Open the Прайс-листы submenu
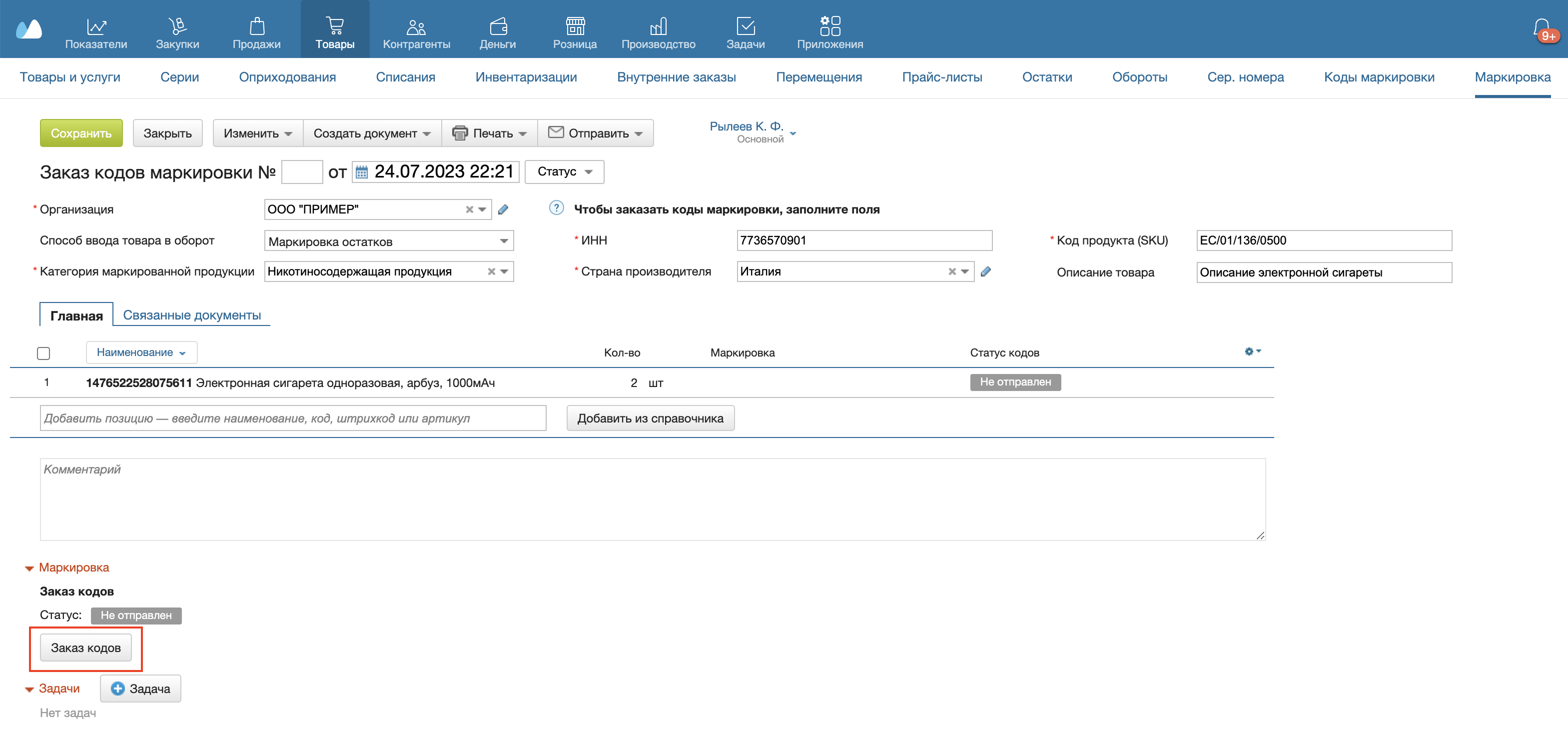The image size is (1568, 745). (942, 77)
